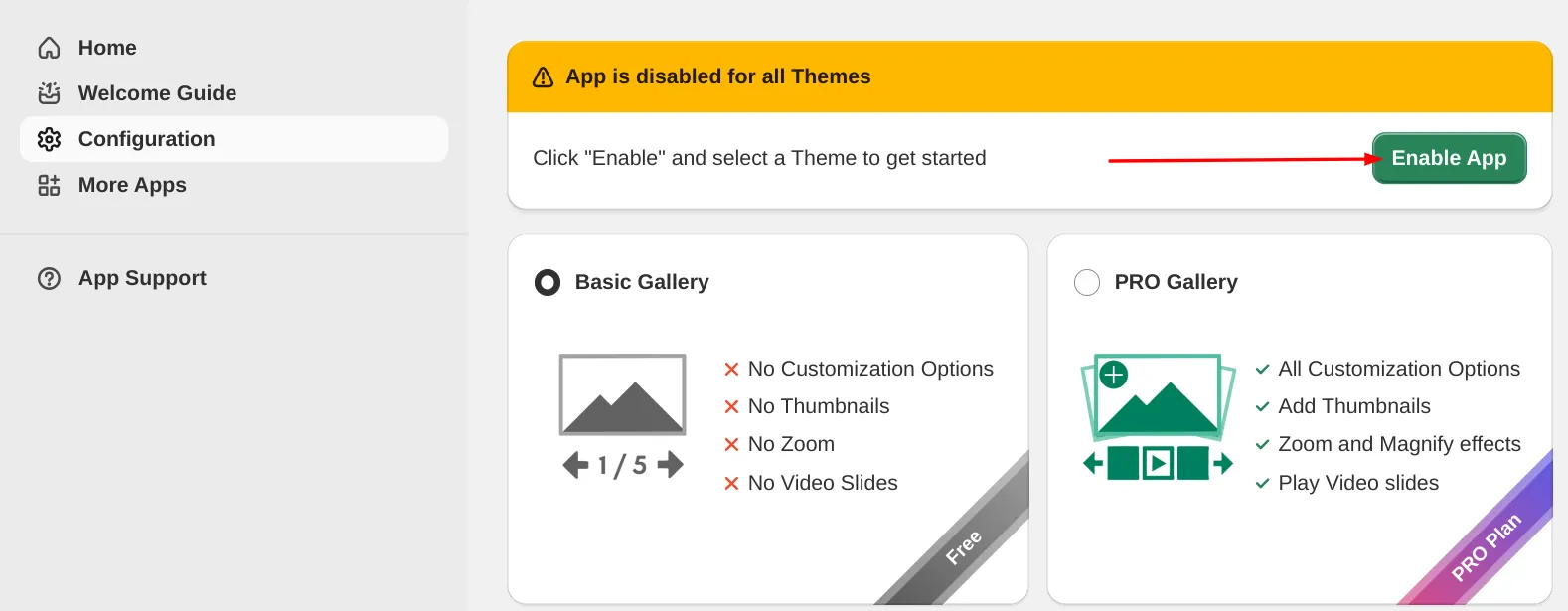The height and width of the screenshot is (611, 1568).
Task: Open Welcome Guide from sidebar
Action: pos(49,92)
